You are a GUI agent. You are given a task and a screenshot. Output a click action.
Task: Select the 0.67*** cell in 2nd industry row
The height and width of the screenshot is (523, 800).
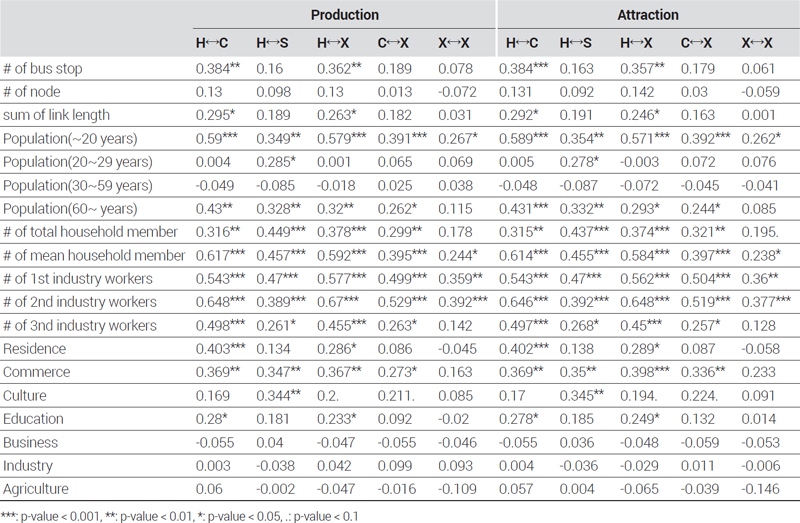338,302
